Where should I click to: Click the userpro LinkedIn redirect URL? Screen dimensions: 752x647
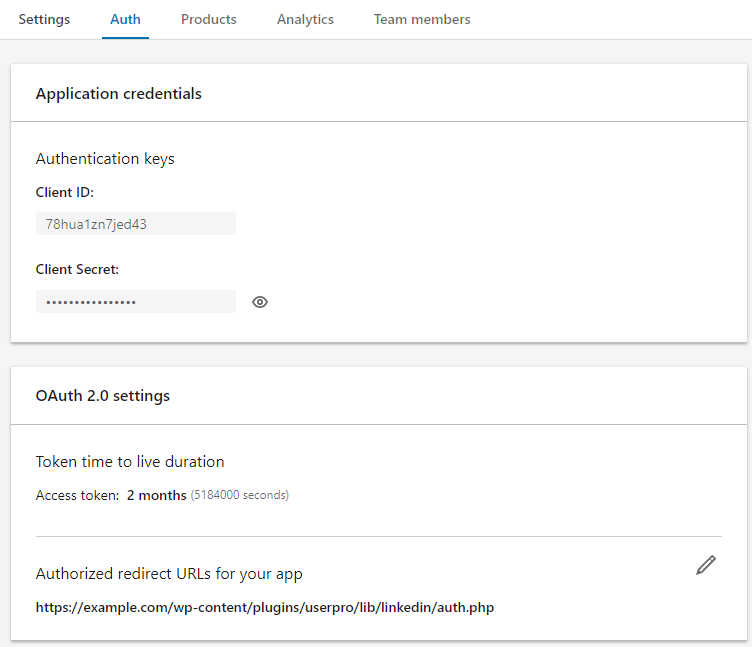265,607
